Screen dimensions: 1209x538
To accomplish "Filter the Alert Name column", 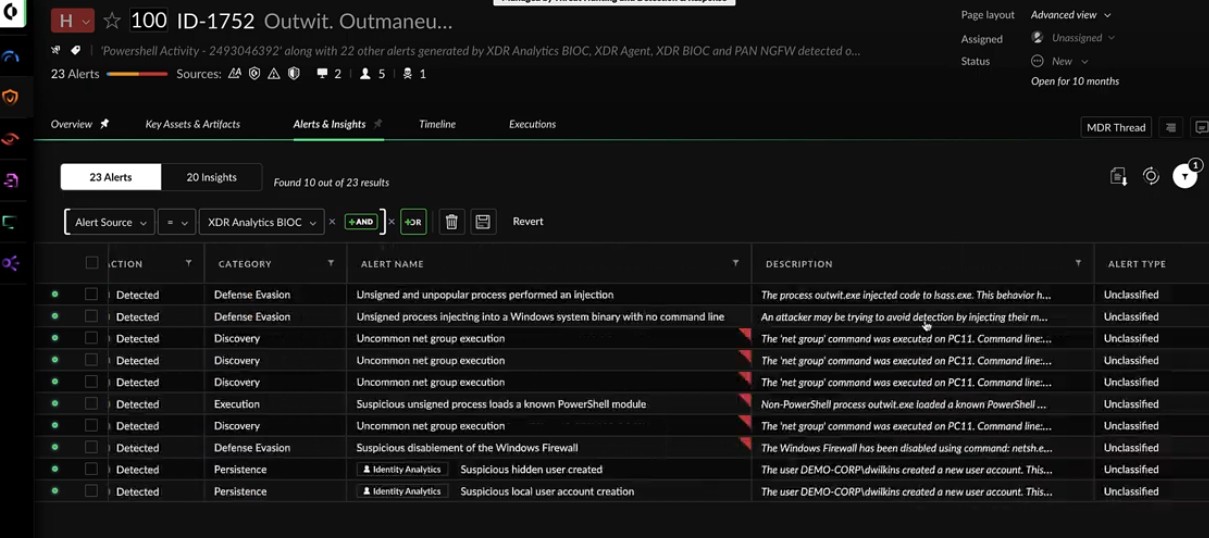I will point(736,263).
